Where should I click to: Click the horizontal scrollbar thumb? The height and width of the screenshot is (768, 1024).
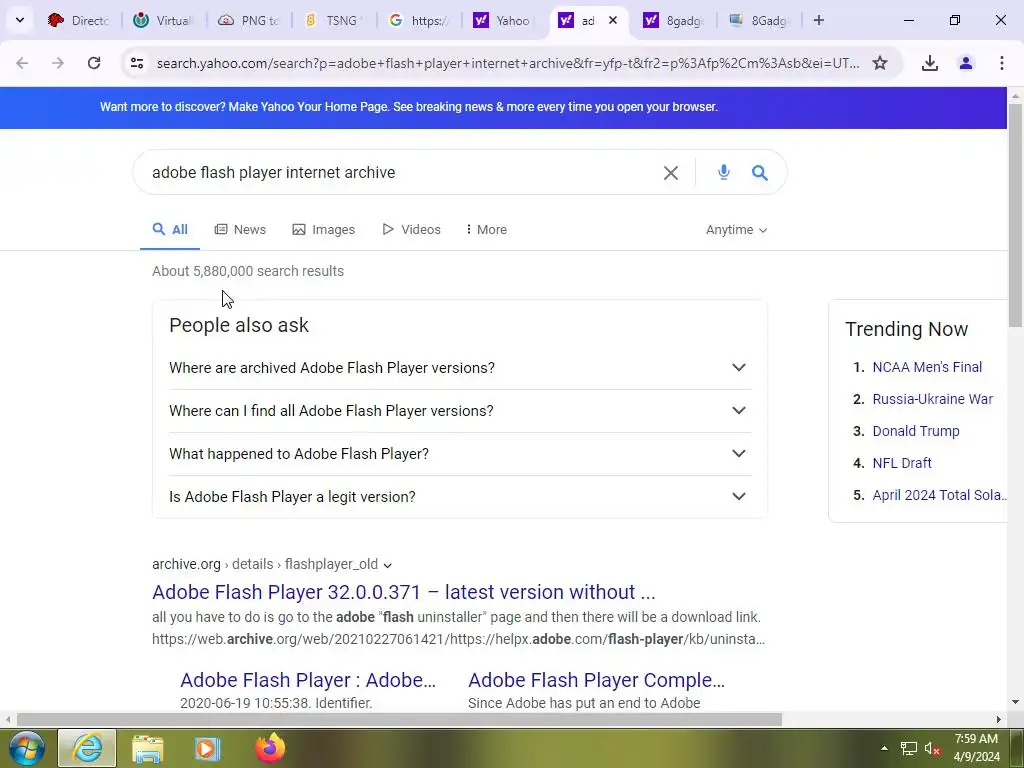click(399, 720)
